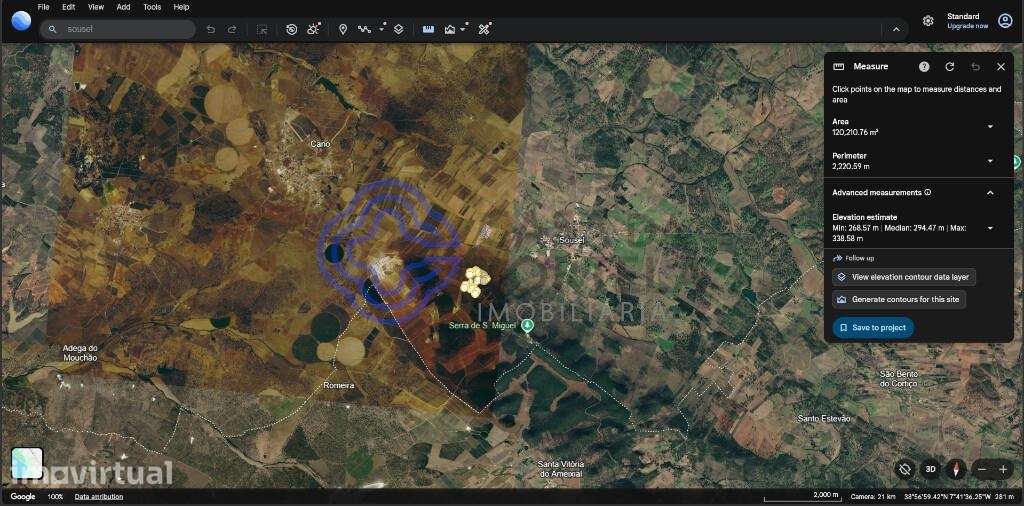Open the Edit menu
This screenshot has height=506, width=1024.
(69, 7)
